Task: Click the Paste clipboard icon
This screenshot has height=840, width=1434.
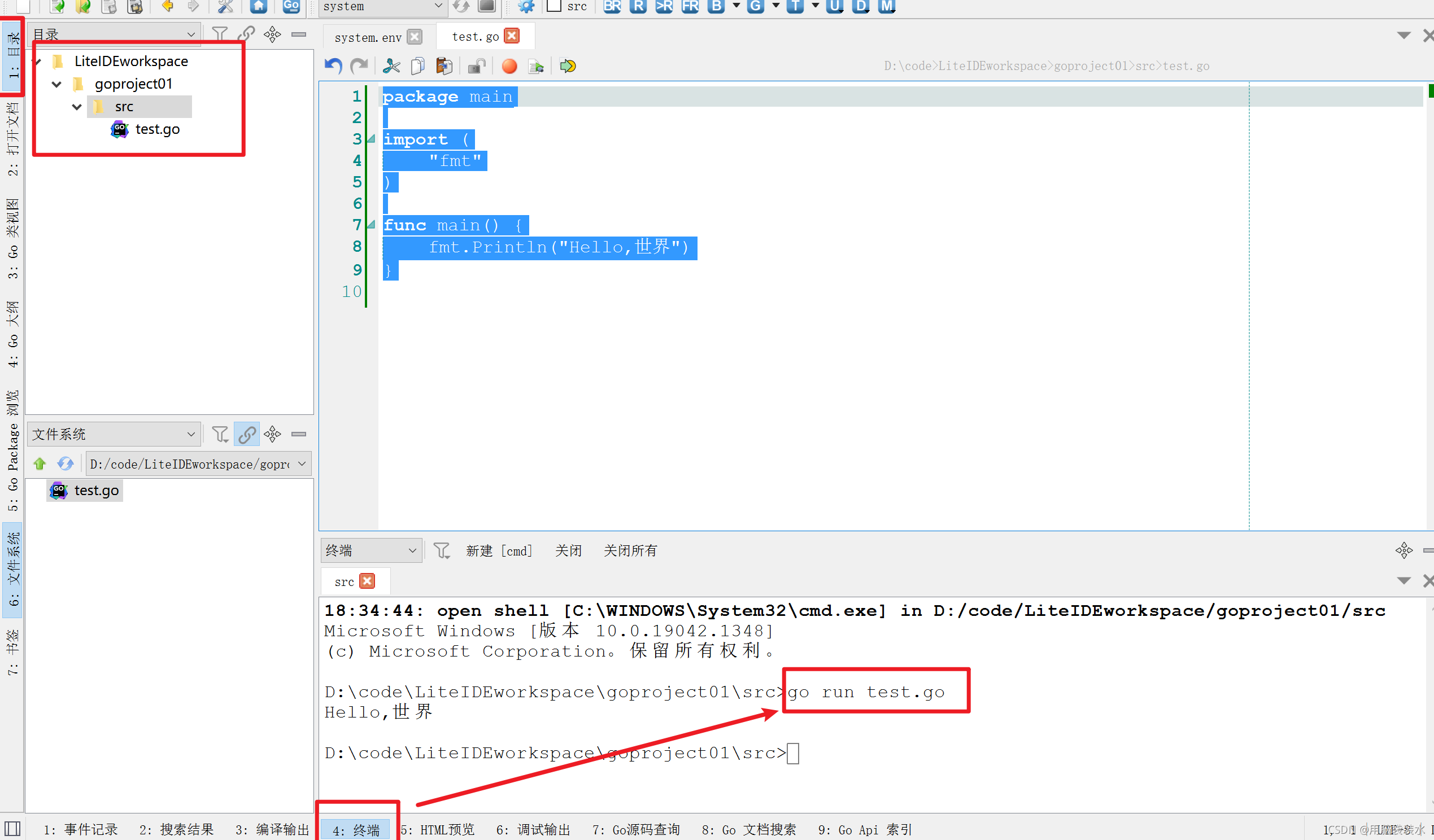Action: coord(444,66)
